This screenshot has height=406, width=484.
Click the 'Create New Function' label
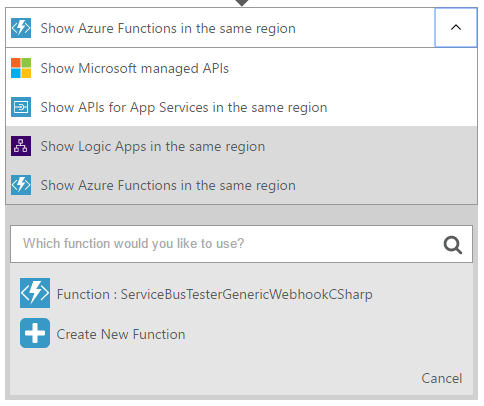[x=121, y=334]
